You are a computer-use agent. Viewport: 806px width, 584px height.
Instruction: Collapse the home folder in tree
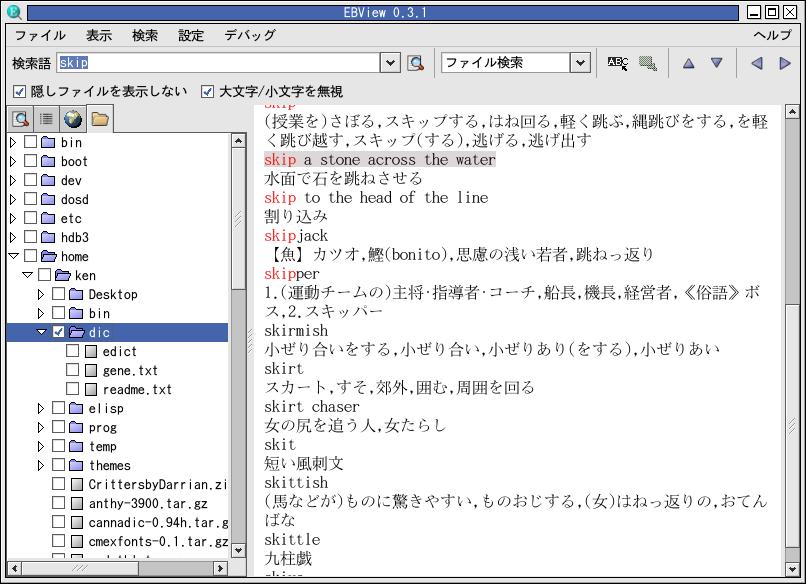pyautogui.click(x=13, y=256)
